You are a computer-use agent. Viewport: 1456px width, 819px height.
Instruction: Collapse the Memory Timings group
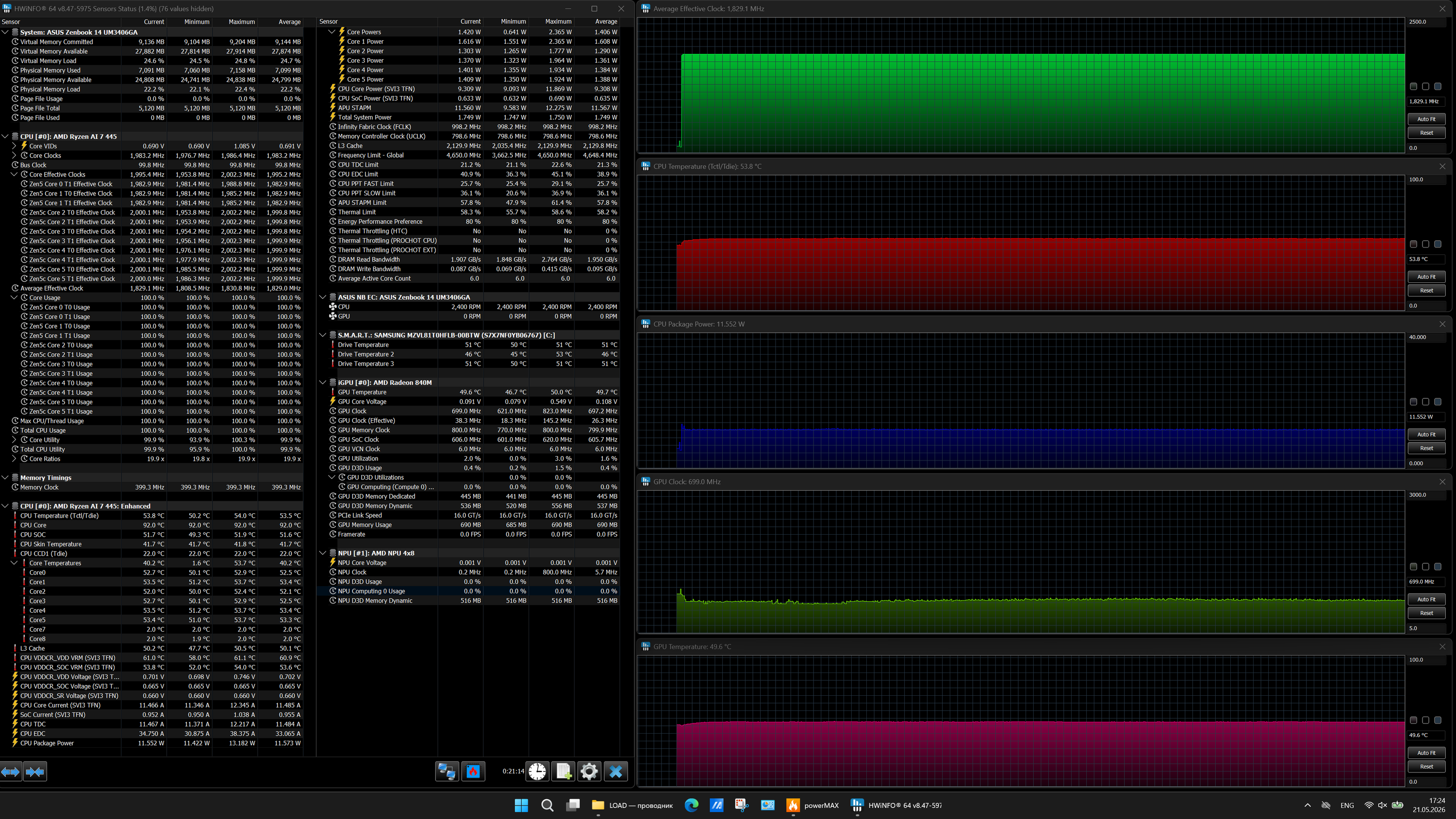5,477
